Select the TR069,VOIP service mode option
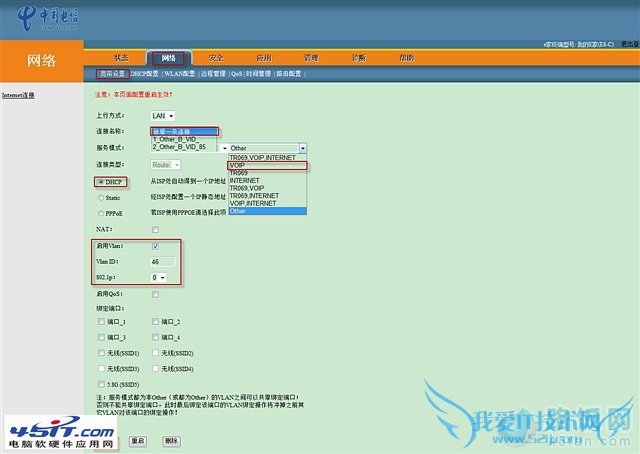The height and width of the screenshot is (454, 640). click(267, 188)
